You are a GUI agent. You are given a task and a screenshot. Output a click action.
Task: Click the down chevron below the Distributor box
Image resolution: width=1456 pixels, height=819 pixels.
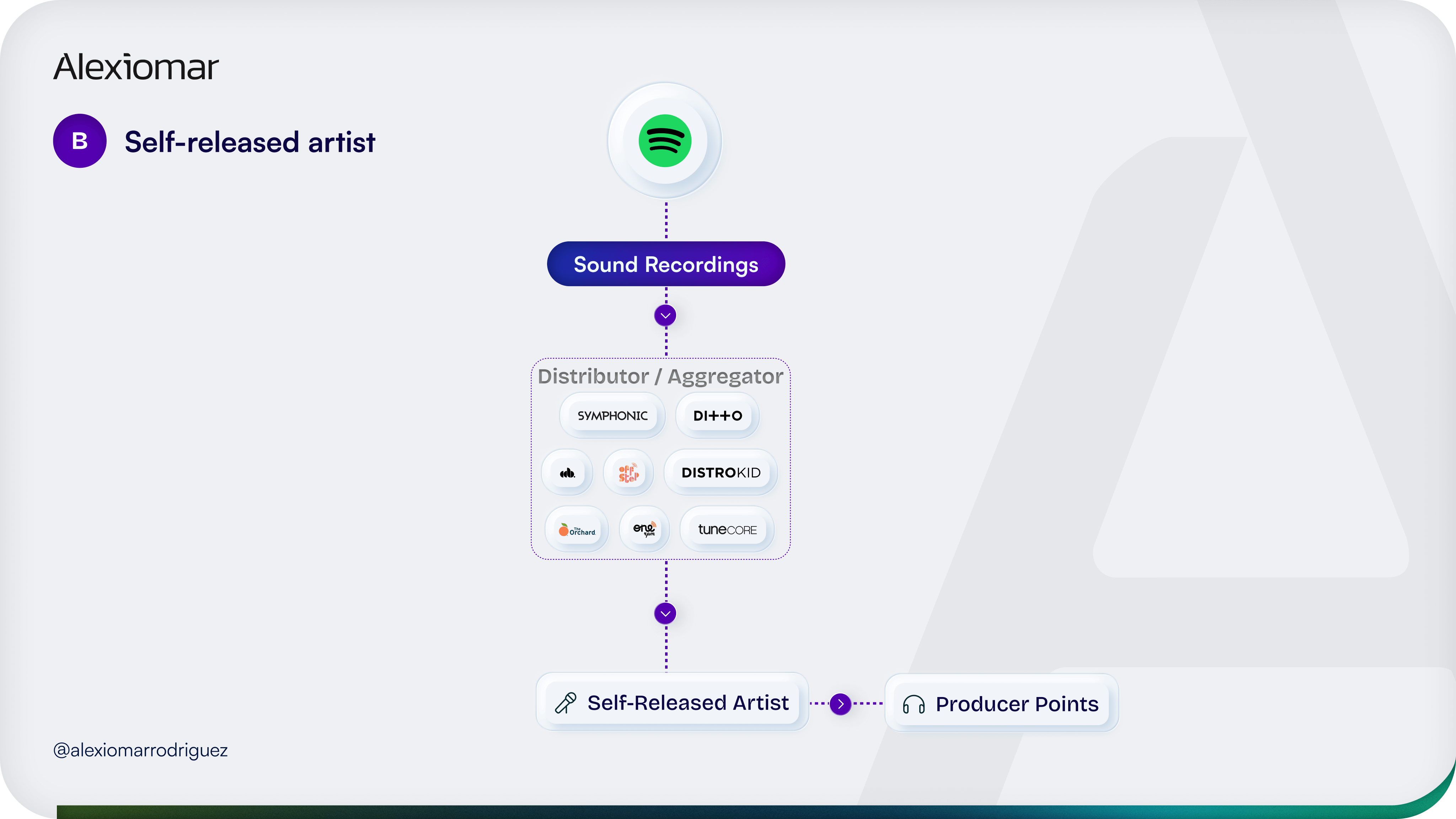pyautogui.click(x=665, y=613)
